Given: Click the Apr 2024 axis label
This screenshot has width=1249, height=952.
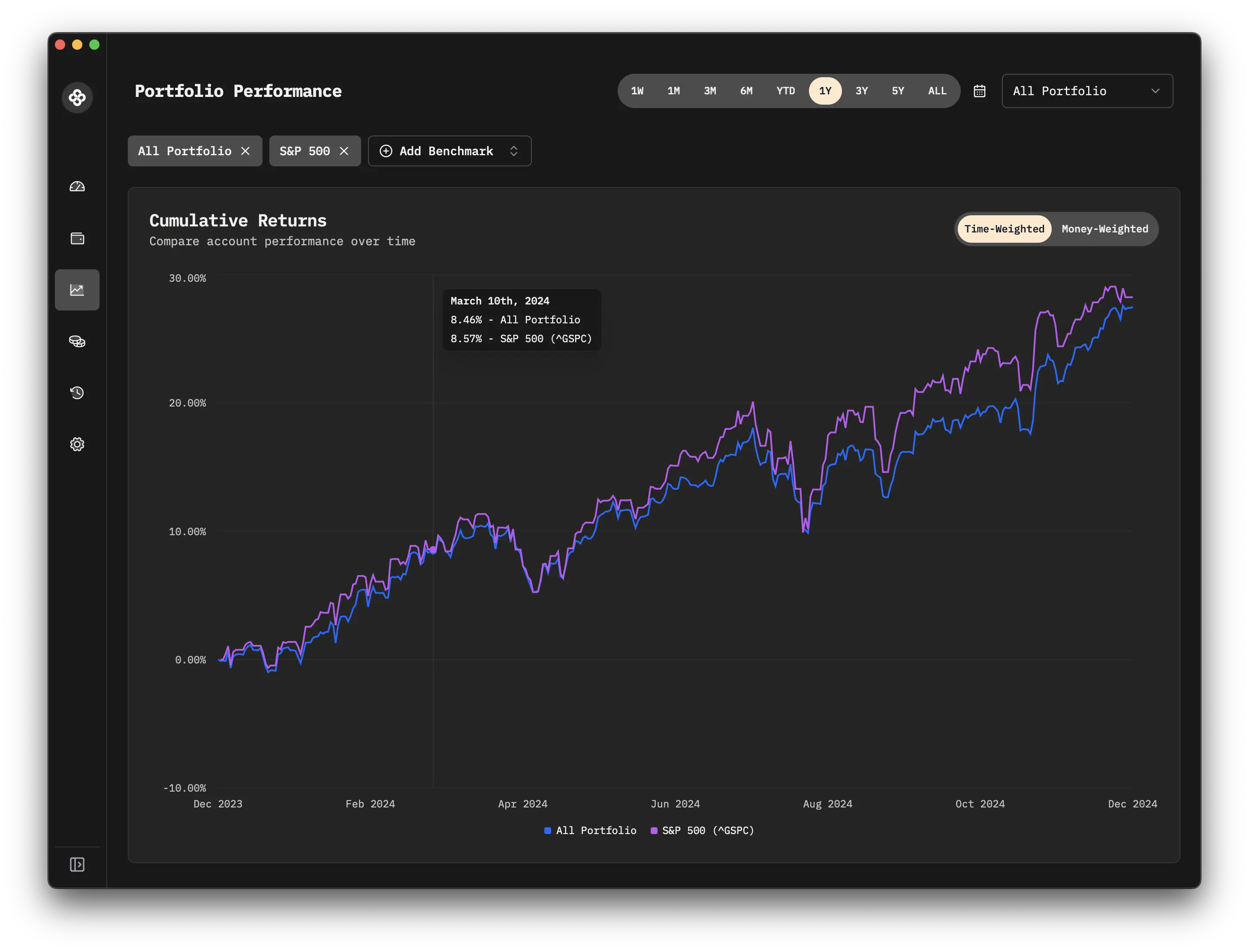Looking at the screenshot, I should [522, 804].
